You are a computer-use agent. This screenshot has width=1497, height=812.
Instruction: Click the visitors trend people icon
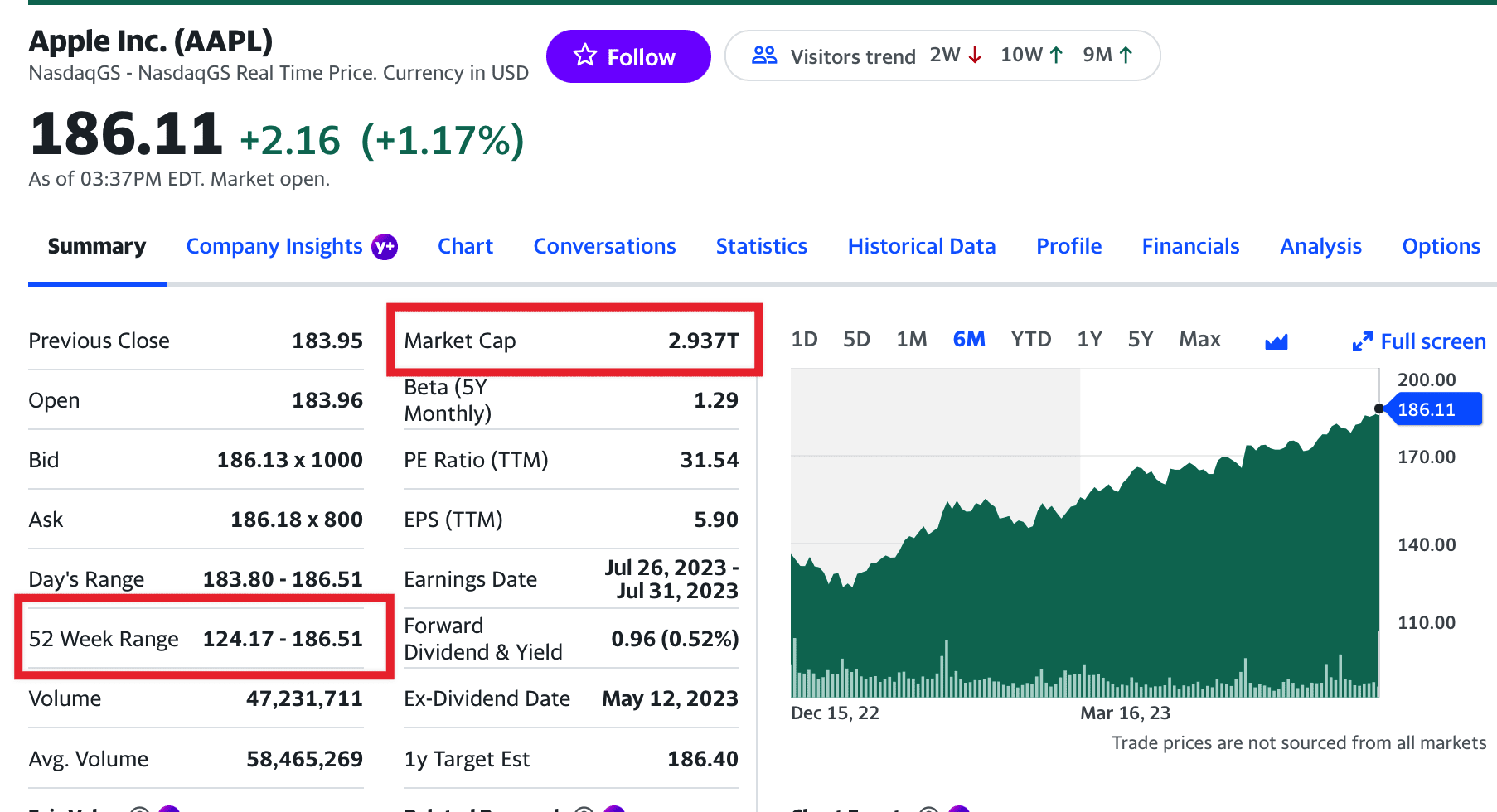764,56
